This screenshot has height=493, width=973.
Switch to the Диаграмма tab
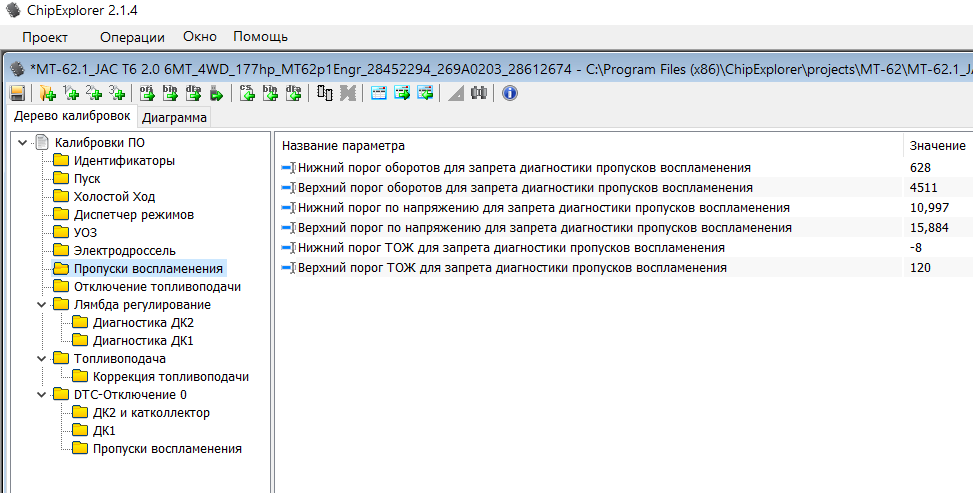pos(174,118)
